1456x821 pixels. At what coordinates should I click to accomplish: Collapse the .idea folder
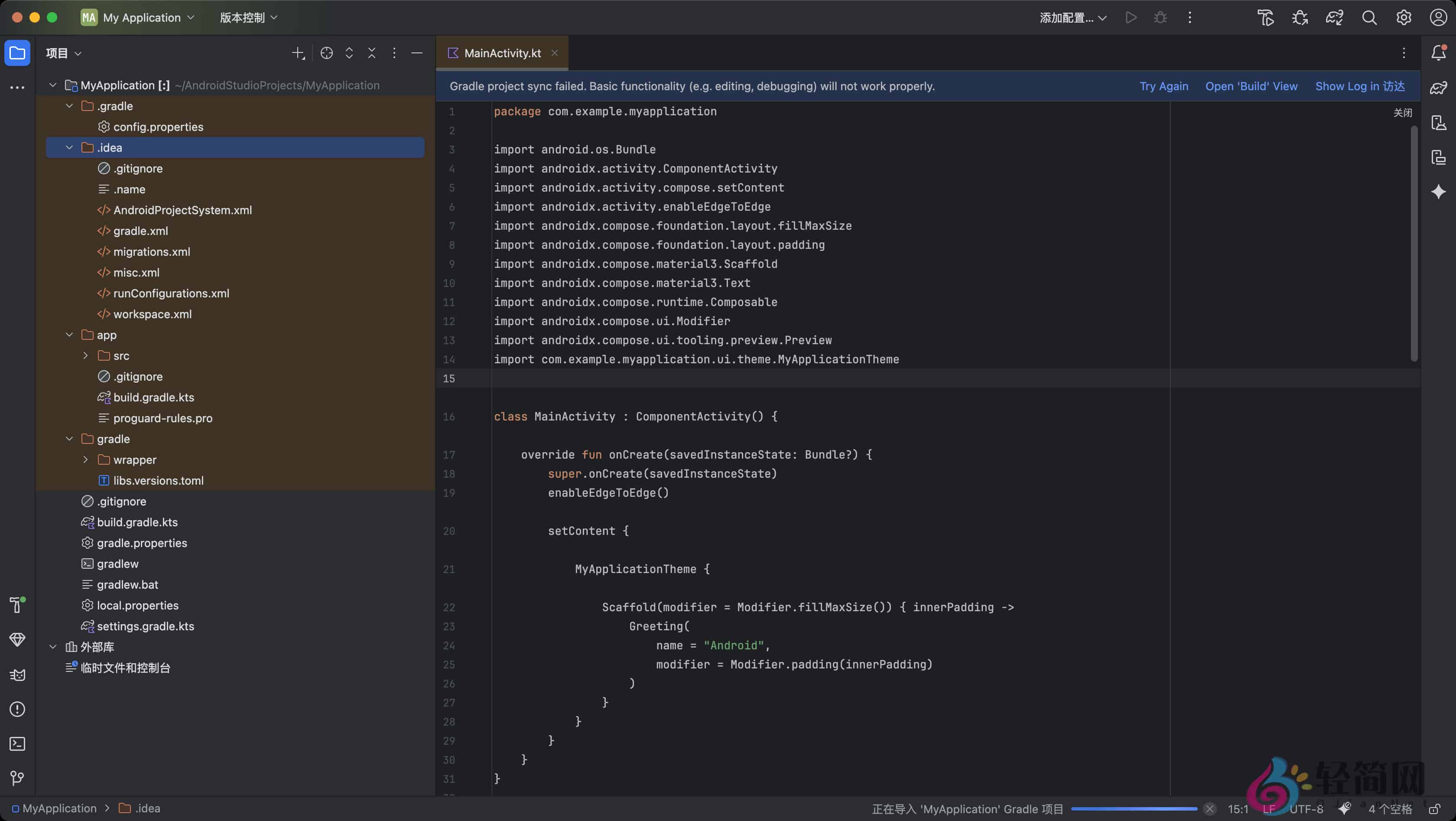click(69, 147)
